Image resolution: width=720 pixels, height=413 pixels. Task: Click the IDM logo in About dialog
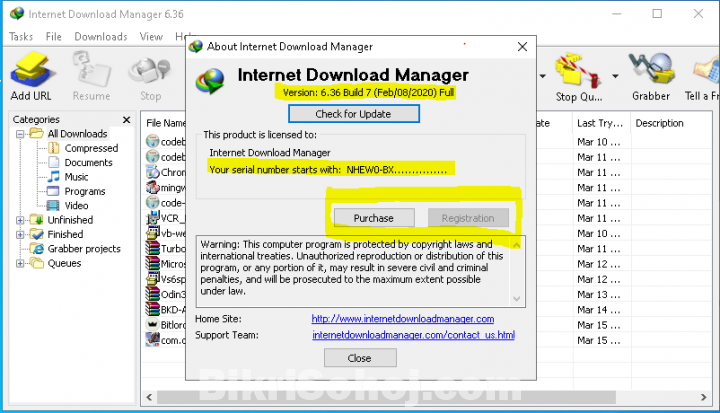[x=210, y=81]
